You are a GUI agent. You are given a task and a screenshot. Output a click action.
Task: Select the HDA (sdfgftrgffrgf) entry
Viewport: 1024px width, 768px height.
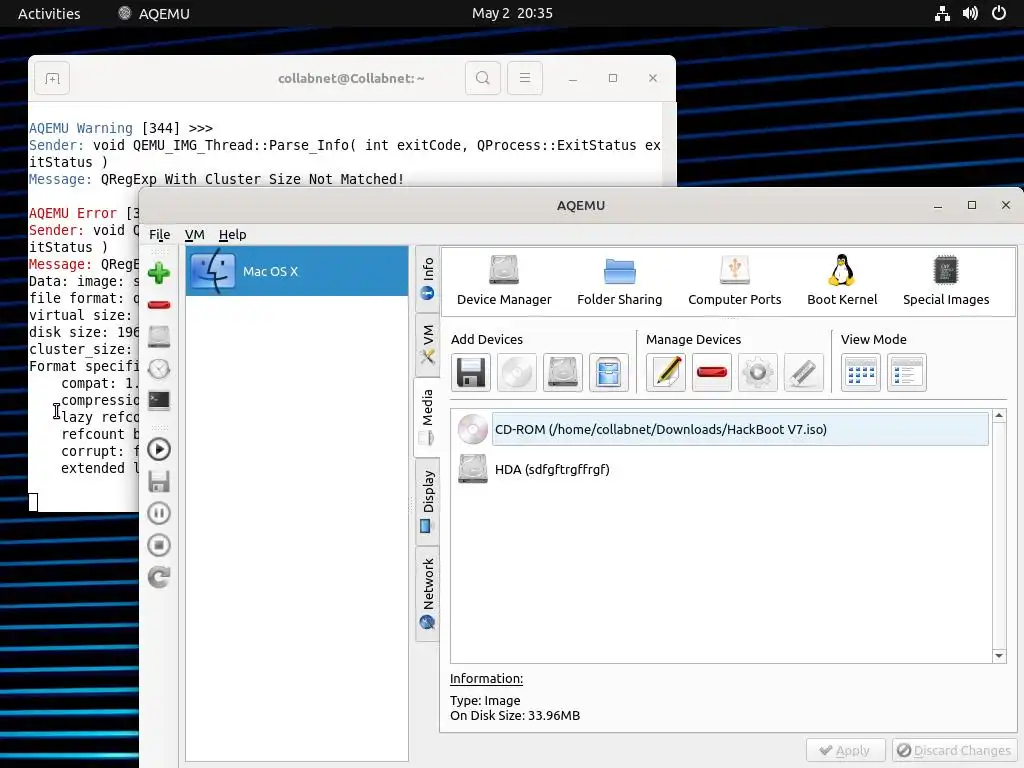(x=722, y=469)
